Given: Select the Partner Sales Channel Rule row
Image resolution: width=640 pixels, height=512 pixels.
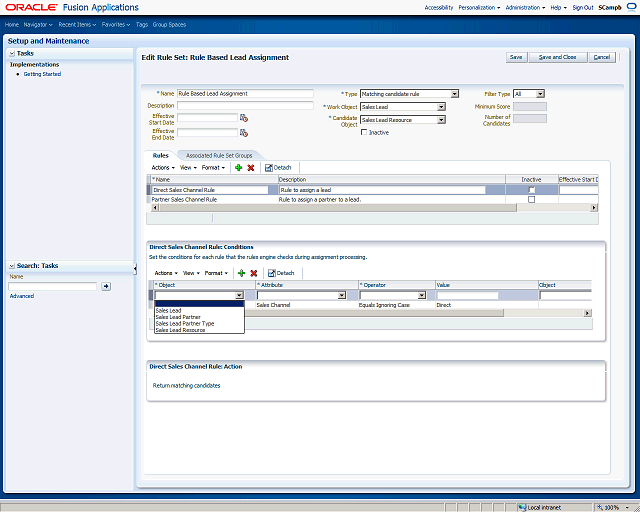Looking at the screenshot, I should [372, 200].
